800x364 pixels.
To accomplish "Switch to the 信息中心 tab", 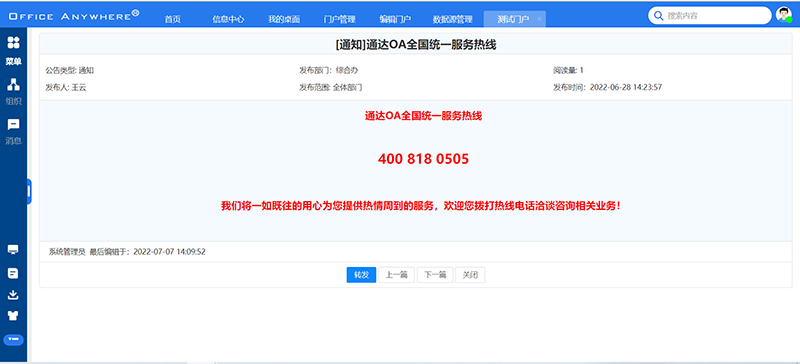I will pos(228,19).
